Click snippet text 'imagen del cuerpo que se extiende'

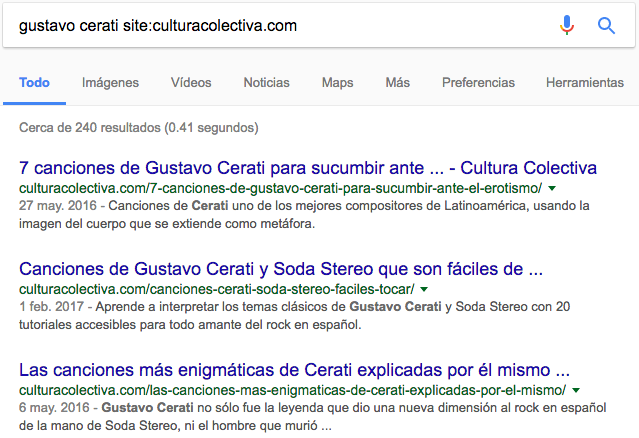coord(120,223)
